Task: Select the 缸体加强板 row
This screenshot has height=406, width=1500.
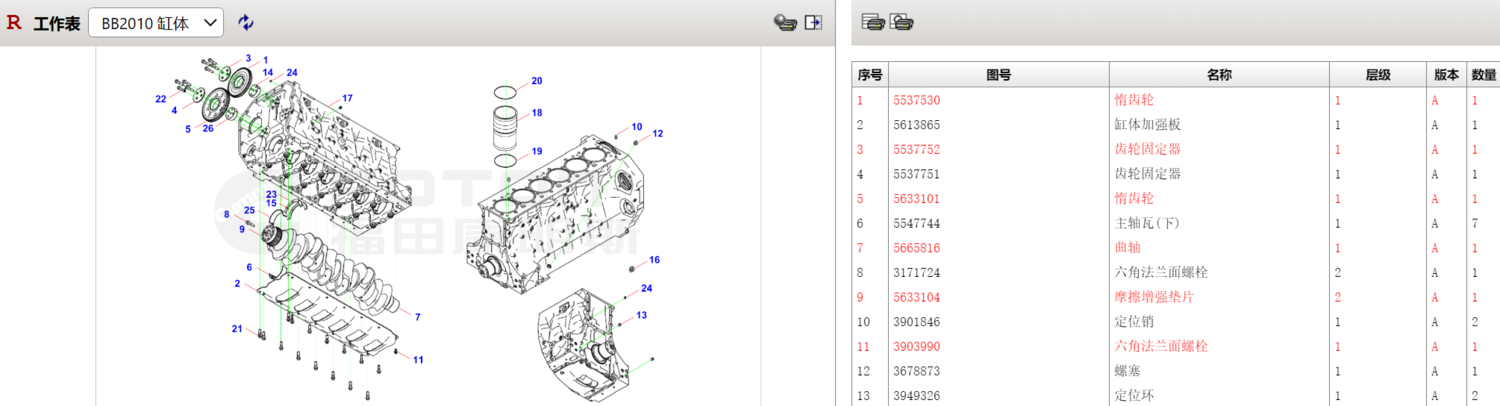Action: [1147, 125]
